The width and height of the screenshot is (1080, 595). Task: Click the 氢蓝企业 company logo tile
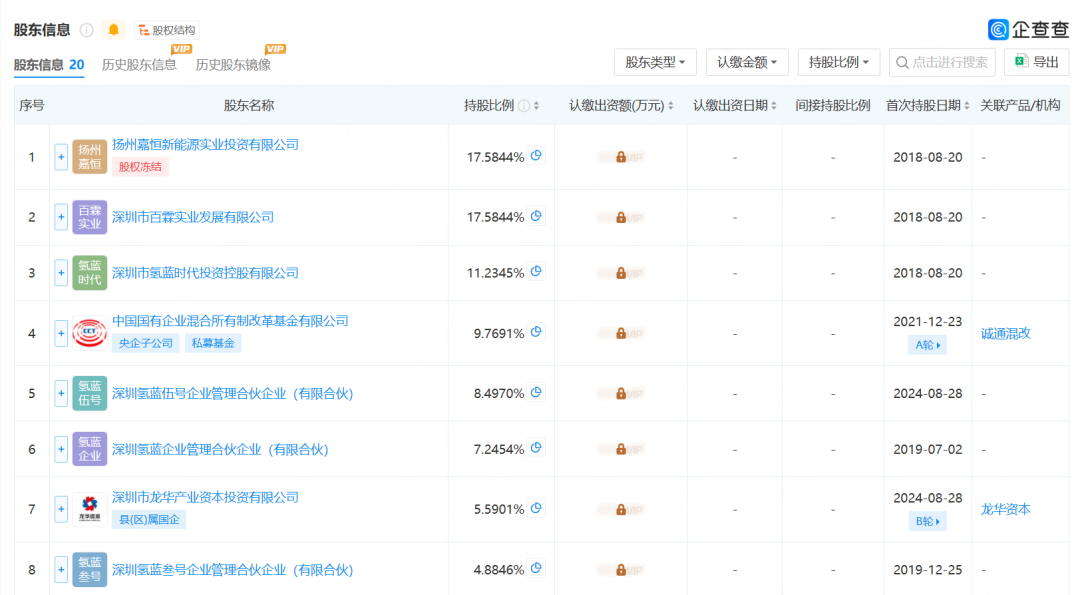click(x=90, y=449)
